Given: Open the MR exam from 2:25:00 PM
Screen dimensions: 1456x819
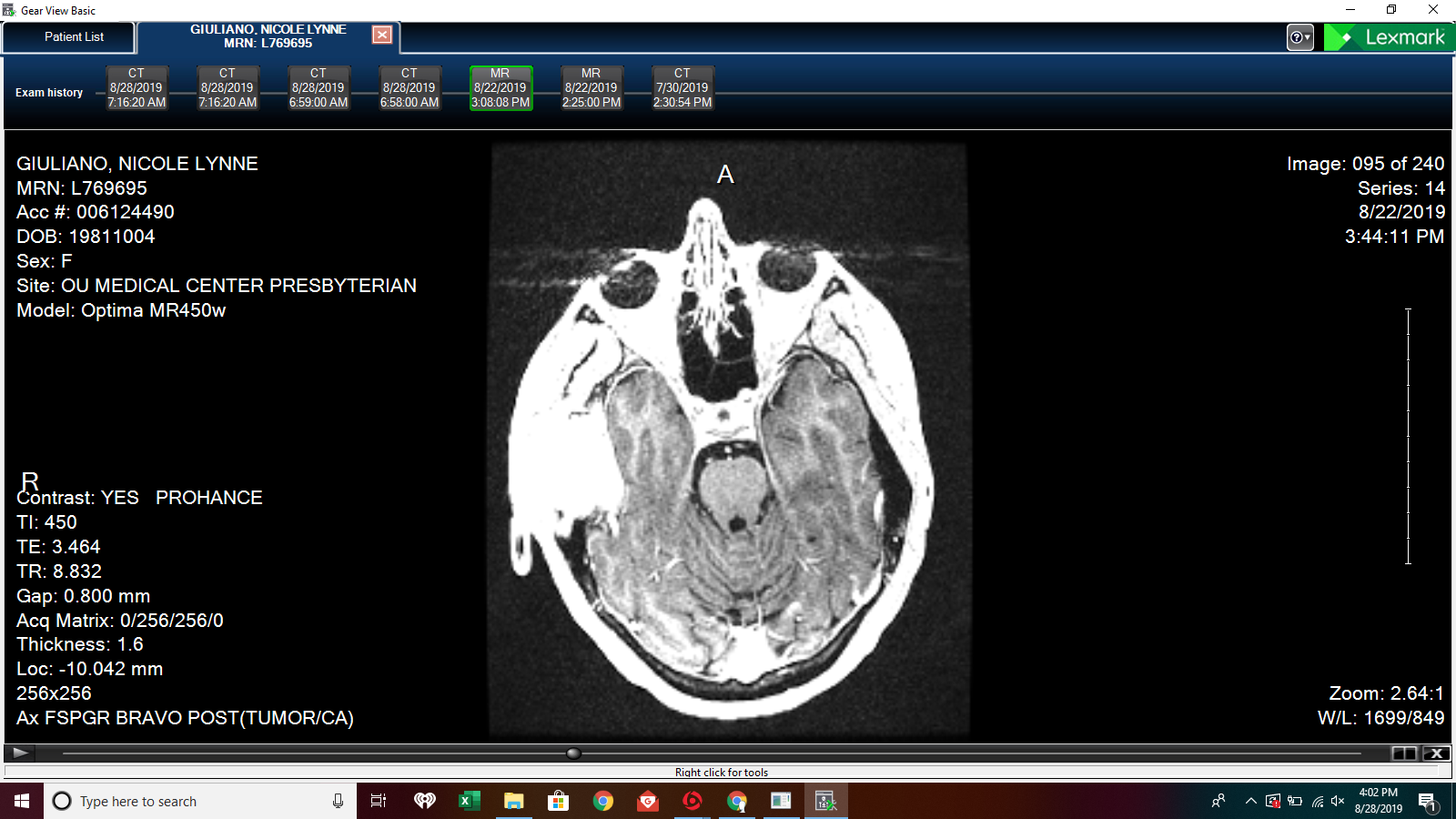Looking at the screenshot, I should pos(591,88).
